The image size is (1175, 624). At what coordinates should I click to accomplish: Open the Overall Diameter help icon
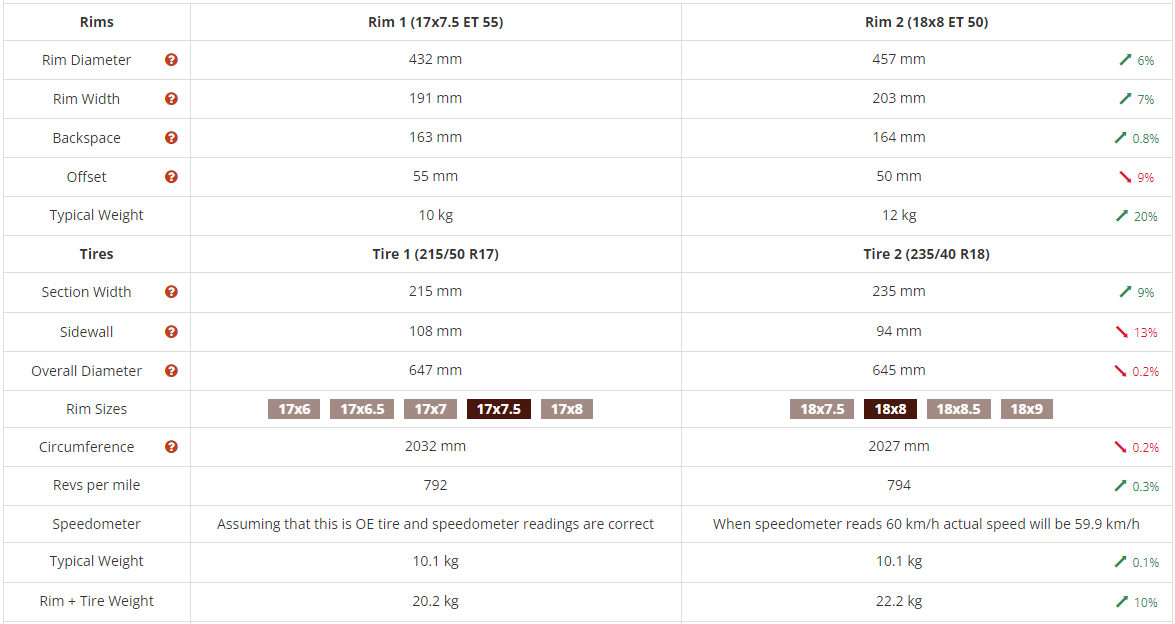(171, 371)
